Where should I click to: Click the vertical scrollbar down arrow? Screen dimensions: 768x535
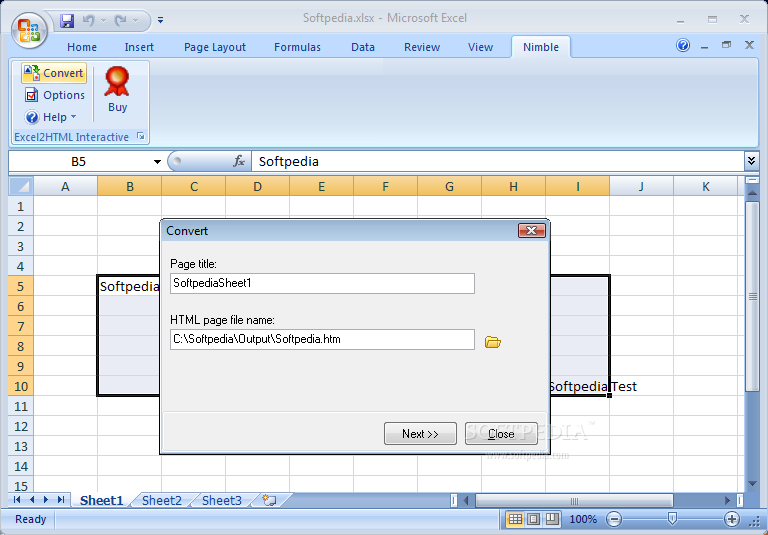pyautogui.click(x=752, y=484)
